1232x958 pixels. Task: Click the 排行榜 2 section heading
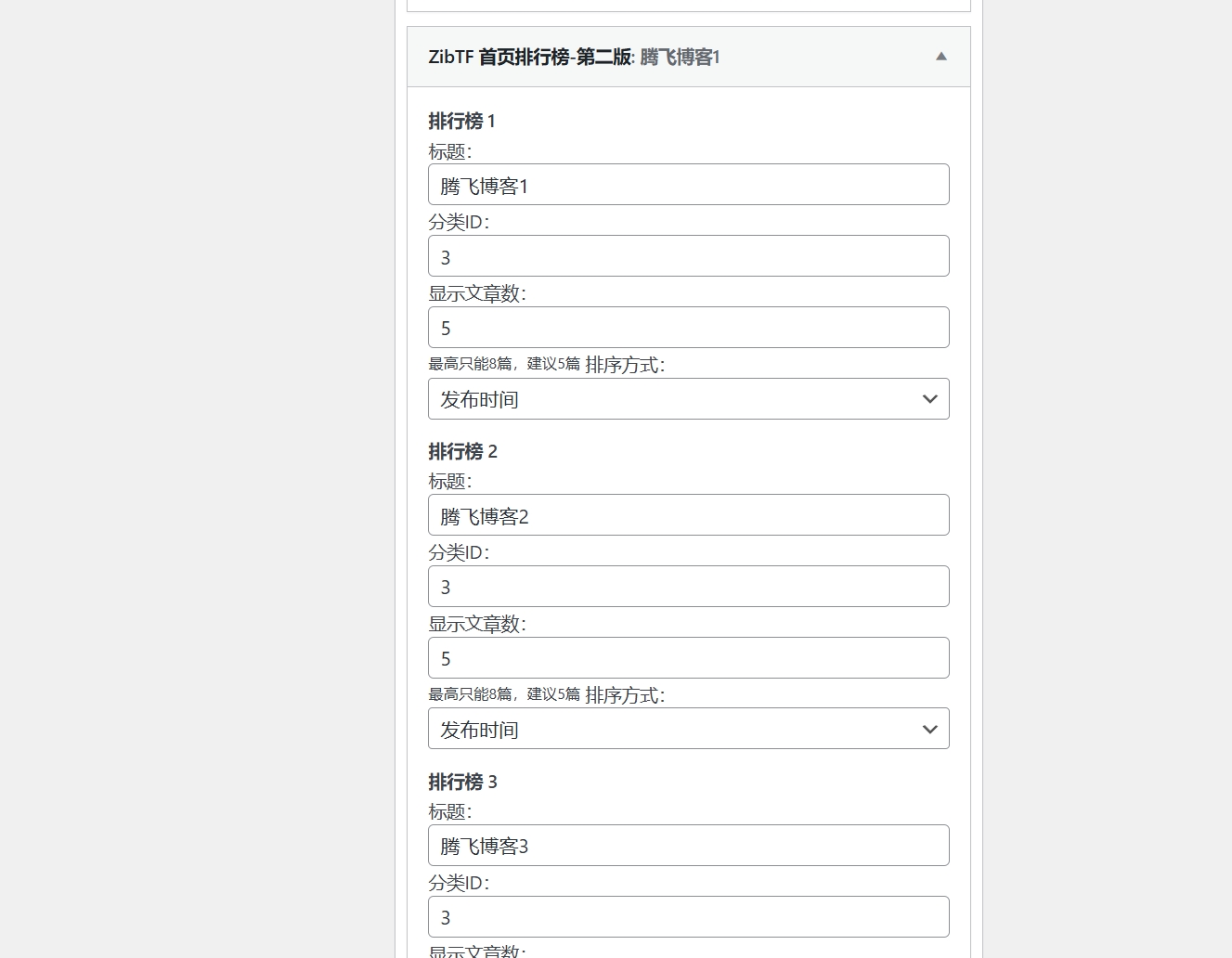(x=462, y=452)
